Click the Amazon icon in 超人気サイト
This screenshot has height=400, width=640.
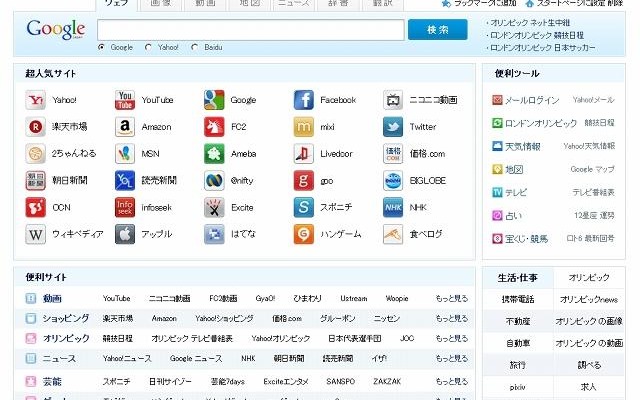125,127
